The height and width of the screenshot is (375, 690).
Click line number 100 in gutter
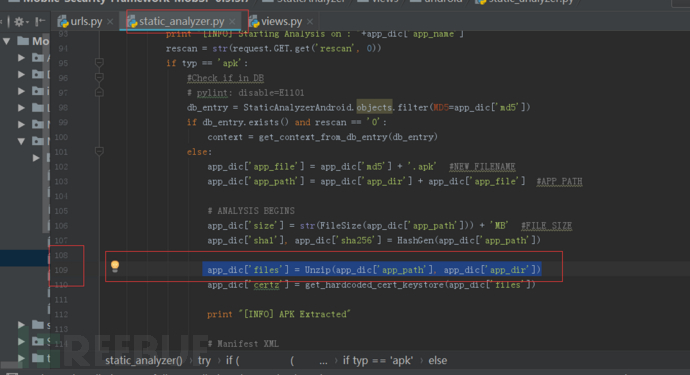(x=61, y=137)
